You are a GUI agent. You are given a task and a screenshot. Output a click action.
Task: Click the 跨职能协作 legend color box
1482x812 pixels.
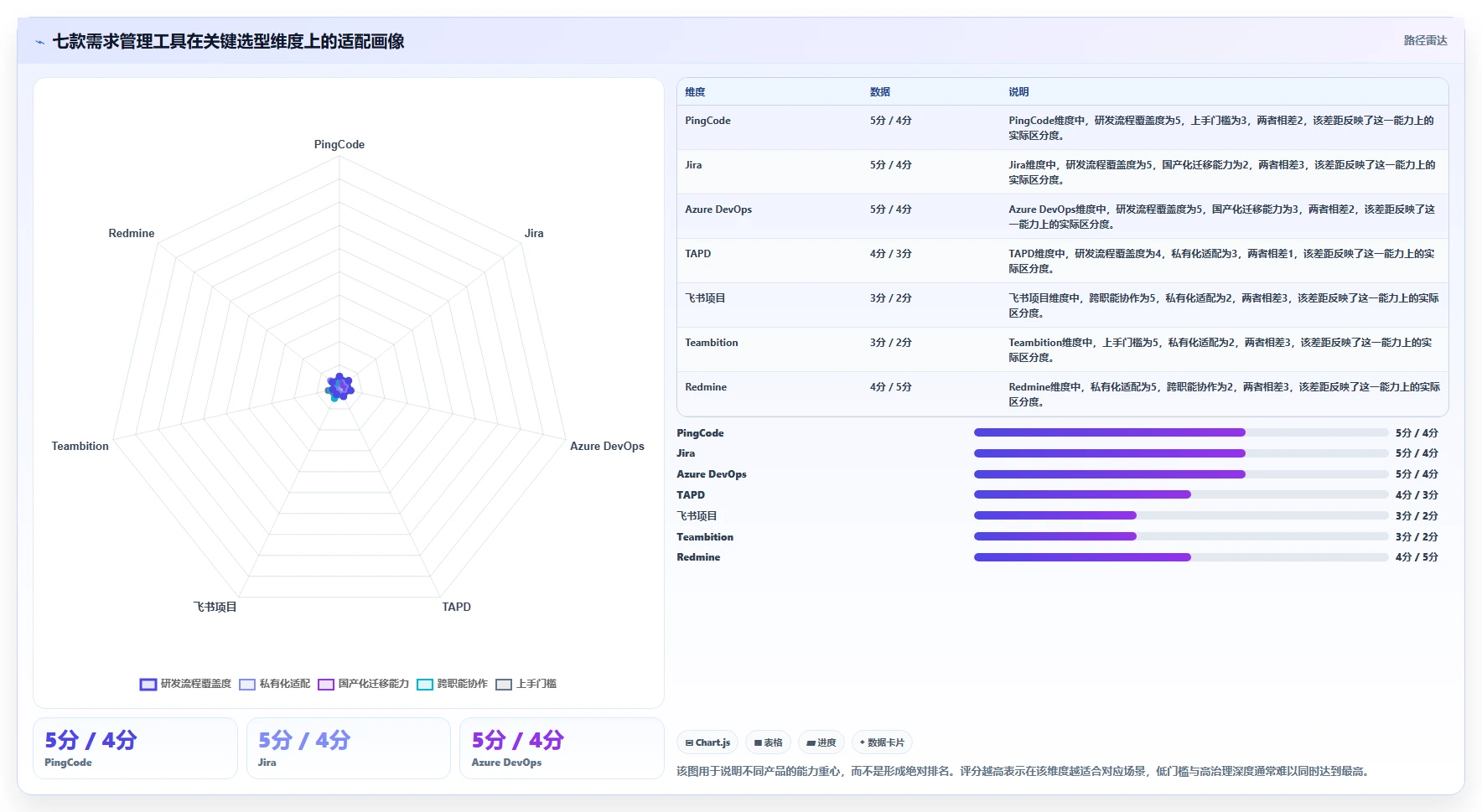pos(425,685)
